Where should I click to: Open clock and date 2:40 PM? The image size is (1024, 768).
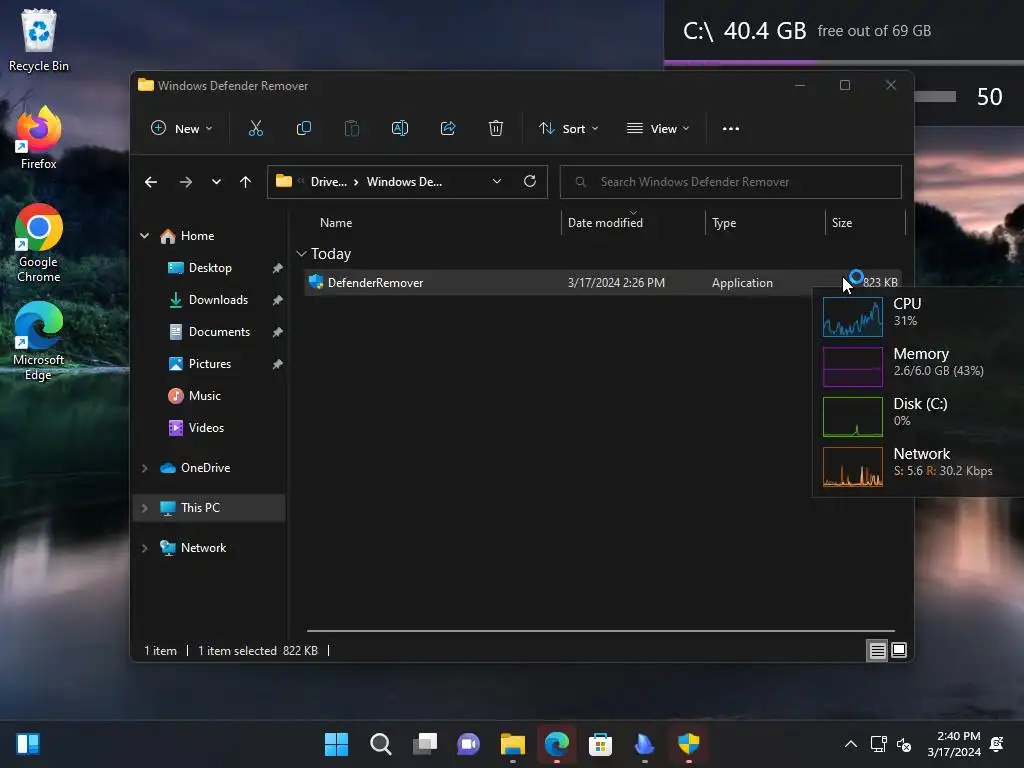pos(954,744)
